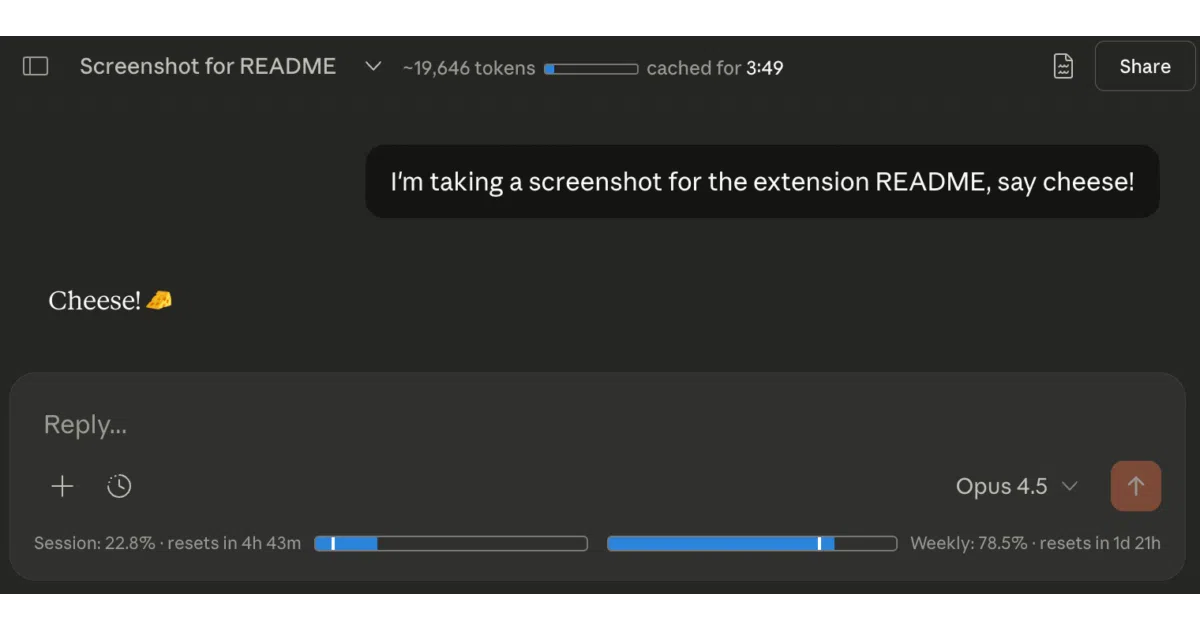The width and height of the screenshot is (1200, 630).
Task: Focus the Reply text input field
Action: point(597,425)
